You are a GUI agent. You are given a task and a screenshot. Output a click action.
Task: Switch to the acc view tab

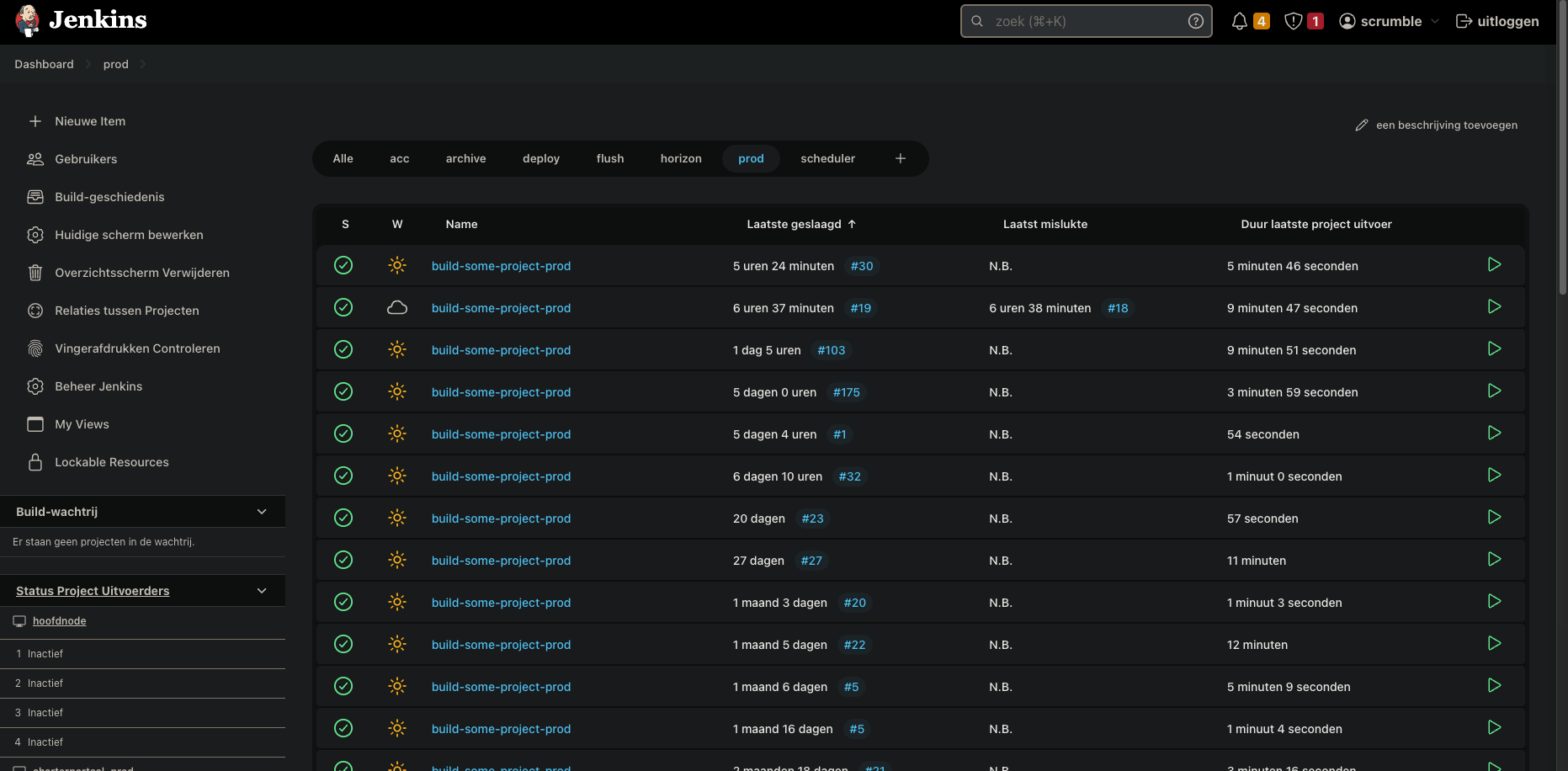click(400, 158)
